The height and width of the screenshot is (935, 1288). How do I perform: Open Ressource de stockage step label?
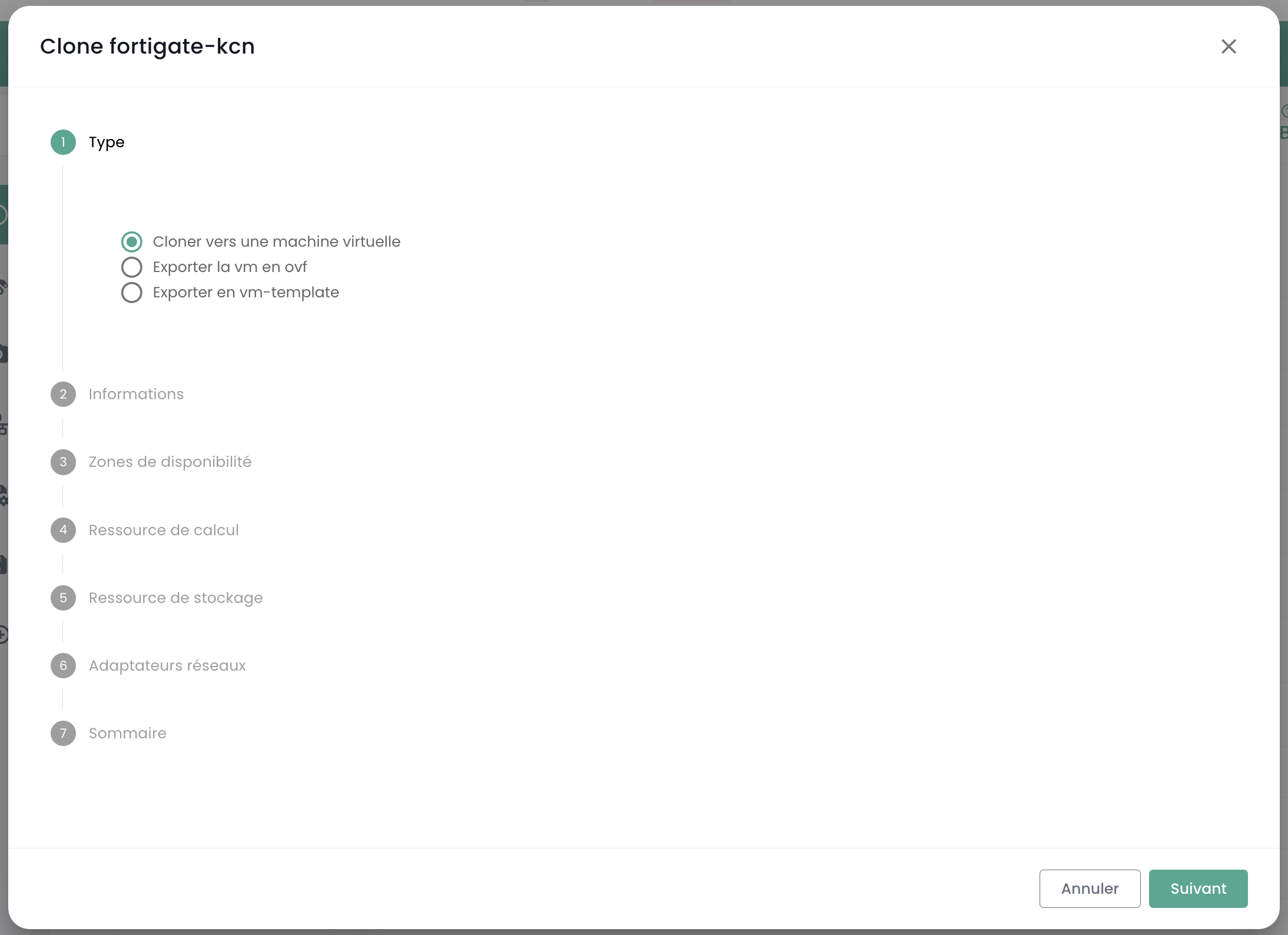coord(175,598)
